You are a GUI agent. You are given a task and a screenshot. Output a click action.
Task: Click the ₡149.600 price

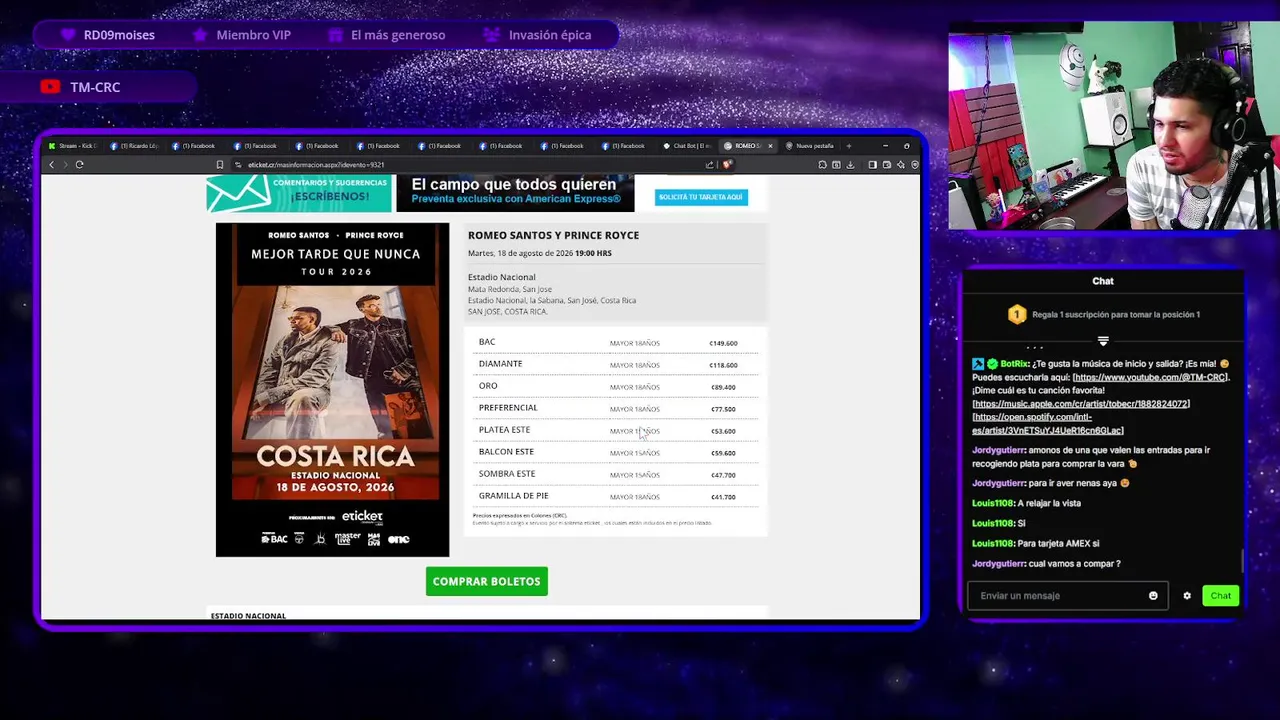[723, 343]
